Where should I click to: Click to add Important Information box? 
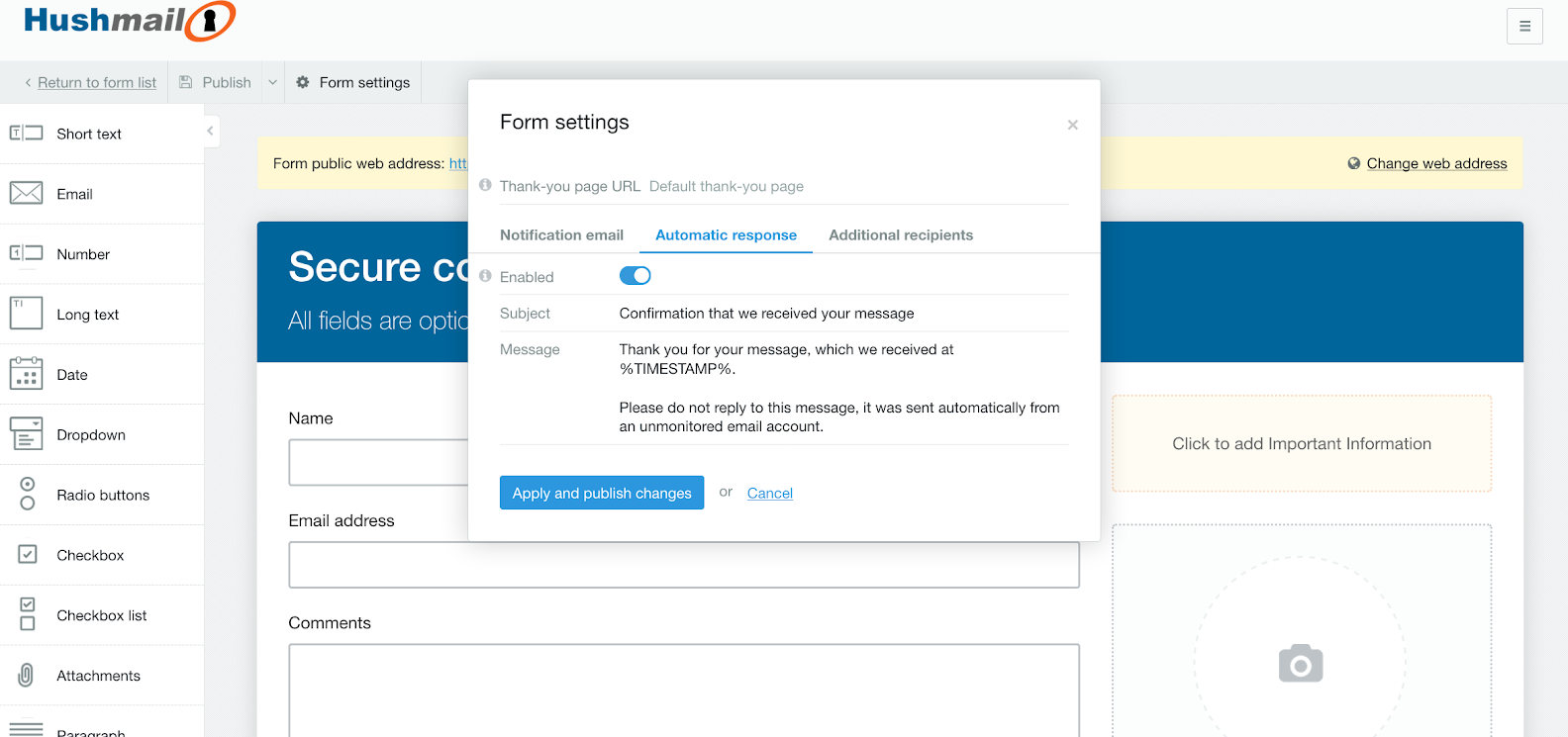tap(1302, 443)
